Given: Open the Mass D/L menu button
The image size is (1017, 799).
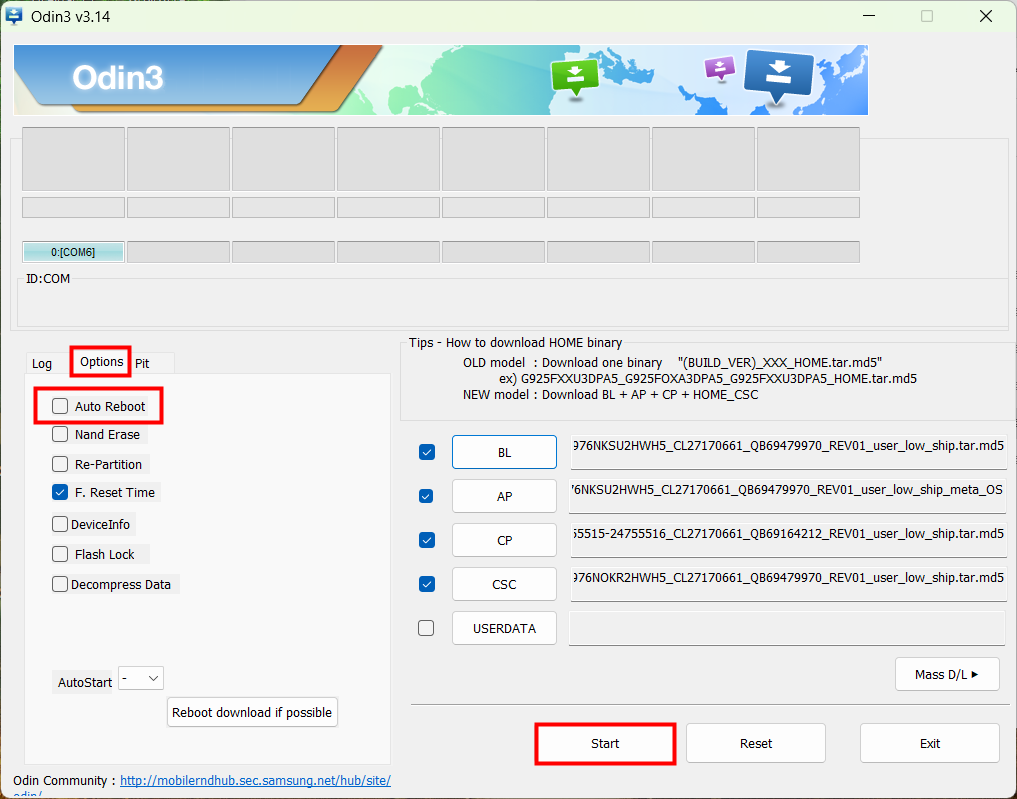Looking at the screenshot, I should point(947,674).
